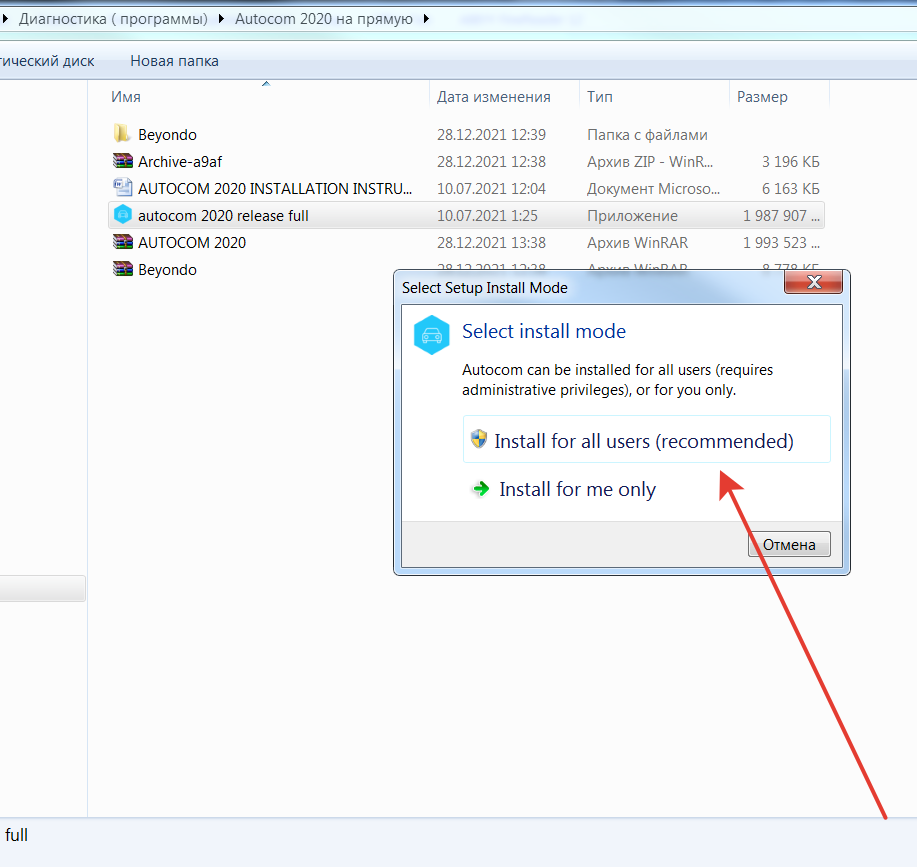Select the Beyondo archive name in the last row
The height and width of the screenshot is (867, 917).
[x=167, y=270]
